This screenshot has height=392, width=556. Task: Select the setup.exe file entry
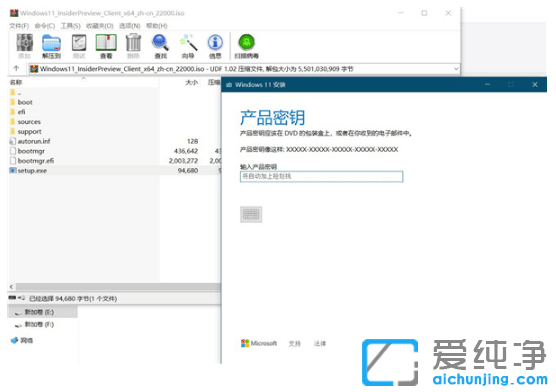coord(114,171)
